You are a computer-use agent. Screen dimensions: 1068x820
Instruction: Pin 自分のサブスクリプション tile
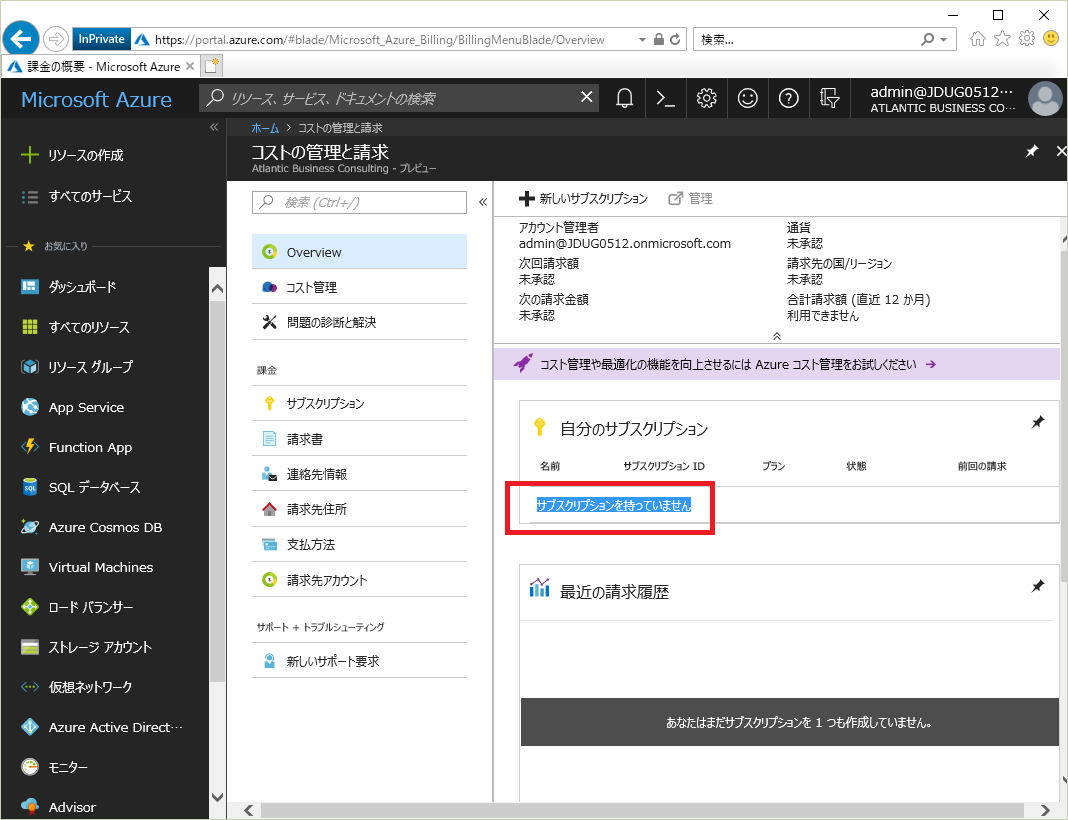tap(1037, 422)
